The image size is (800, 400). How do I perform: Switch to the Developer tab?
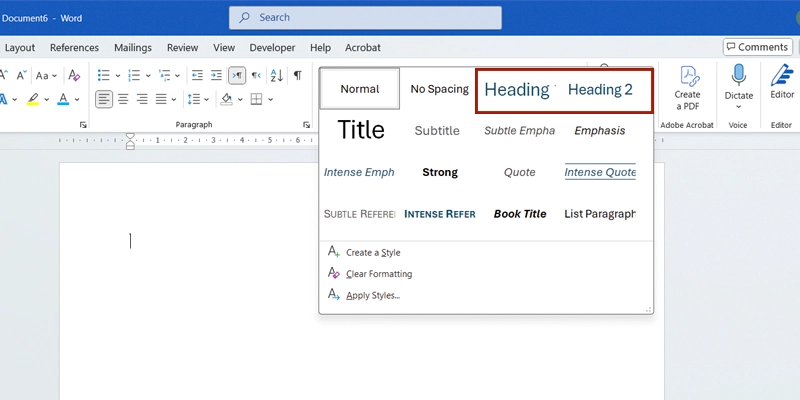point(272,47)
